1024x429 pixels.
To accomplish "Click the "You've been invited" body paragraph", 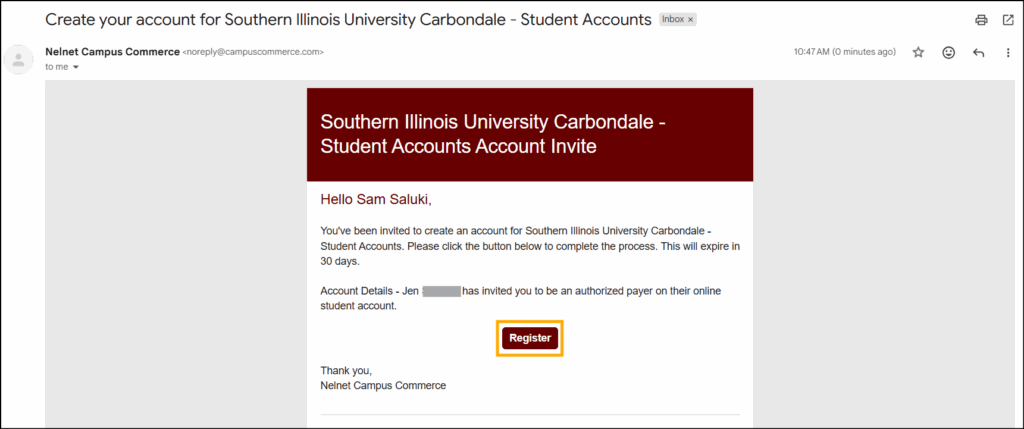I will (x=530, y=244).
